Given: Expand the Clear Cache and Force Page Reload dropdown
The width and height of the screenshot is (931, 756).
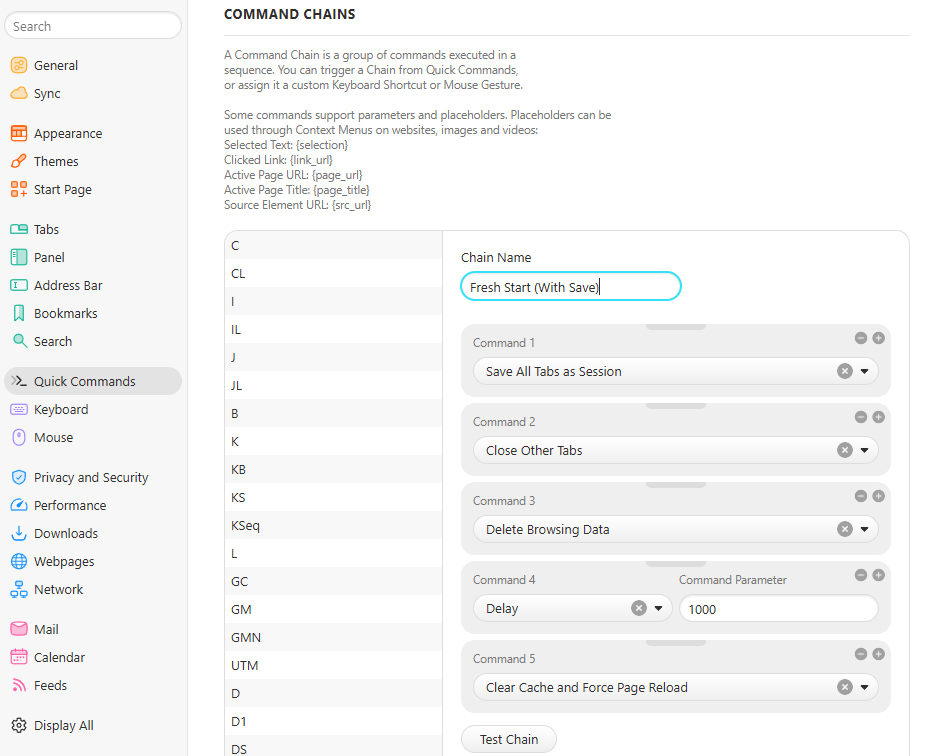Looking at the screenshot, I should [x=864, y=687].
